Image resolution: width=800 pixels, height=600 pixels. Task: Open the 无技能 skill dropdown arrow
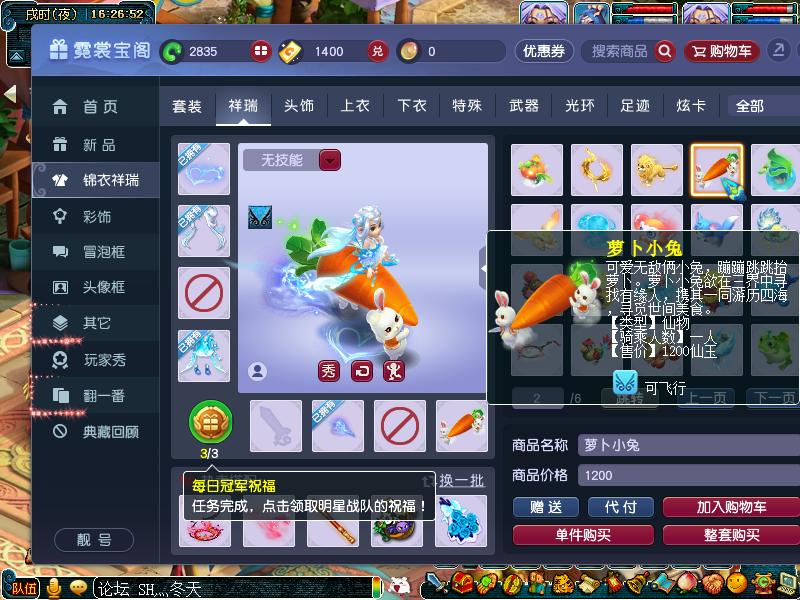pos(330,161)
